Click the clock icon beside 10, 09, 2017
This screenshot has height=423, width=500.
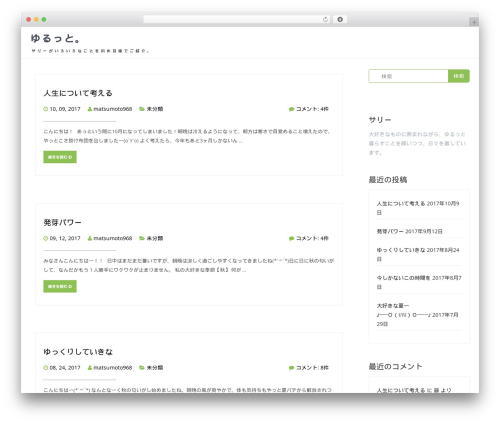[46, 109]
